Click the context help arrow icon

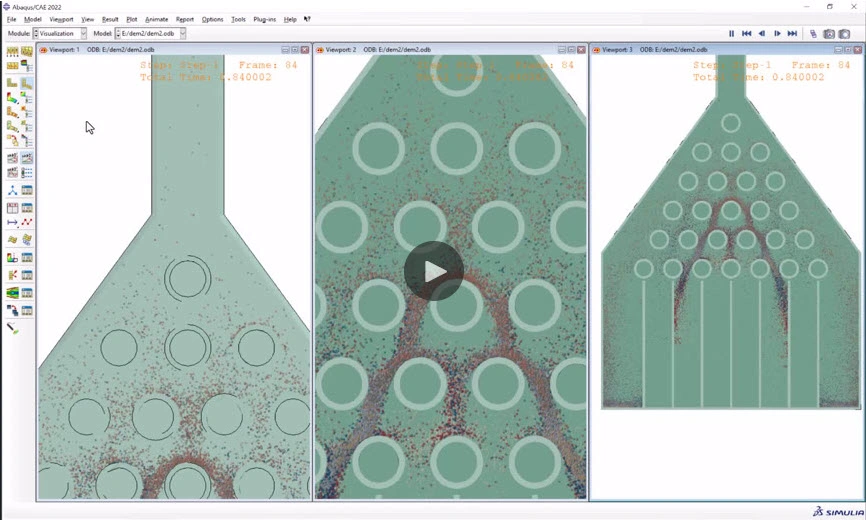point(307,19)
